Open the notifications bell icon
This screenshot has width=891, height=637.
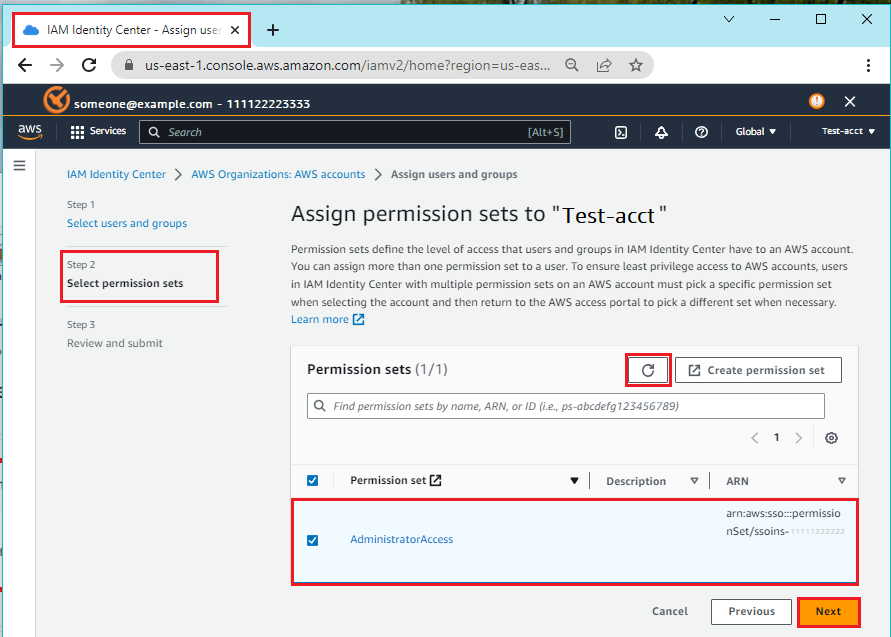pos(661,132)
